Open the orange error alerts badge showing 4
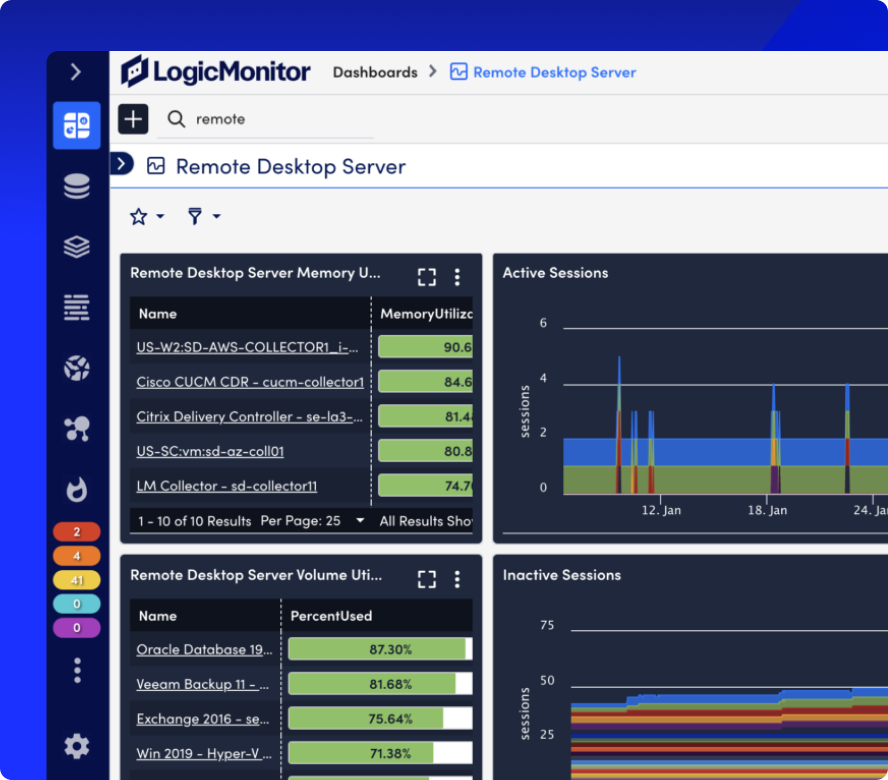This screenshot has width=888, height=780. point(76,556)
